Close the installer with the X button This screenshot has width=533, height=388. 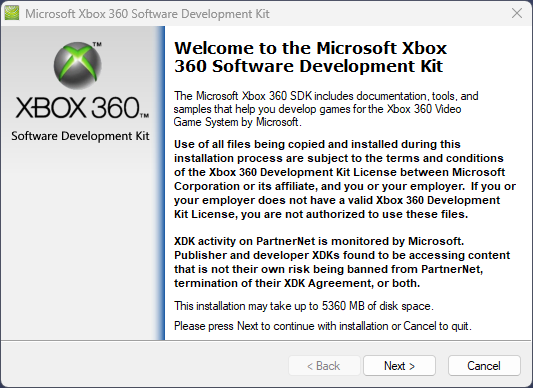click(x=517, y=13)
